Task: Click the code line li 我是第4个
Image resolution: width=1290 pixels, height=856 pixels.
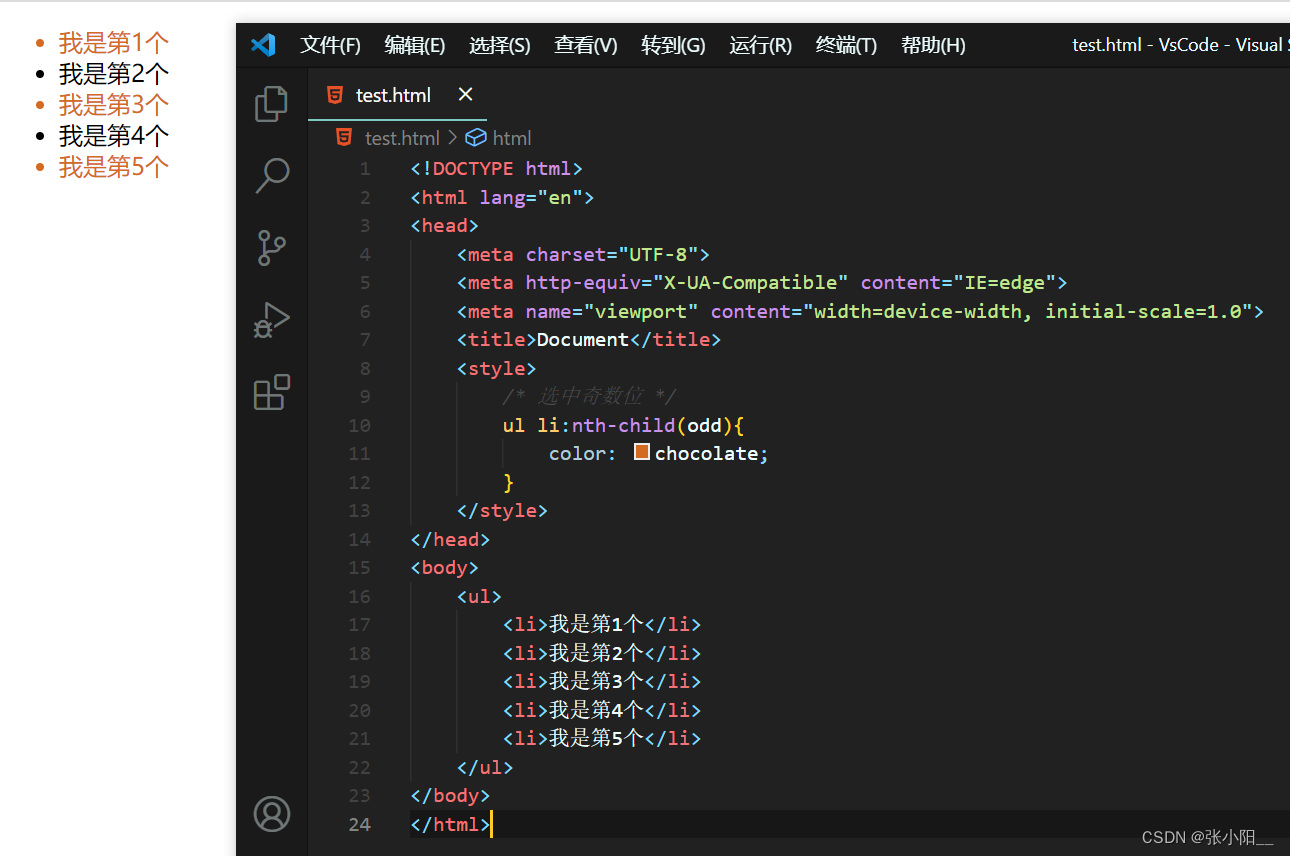Action: [602, 710]
